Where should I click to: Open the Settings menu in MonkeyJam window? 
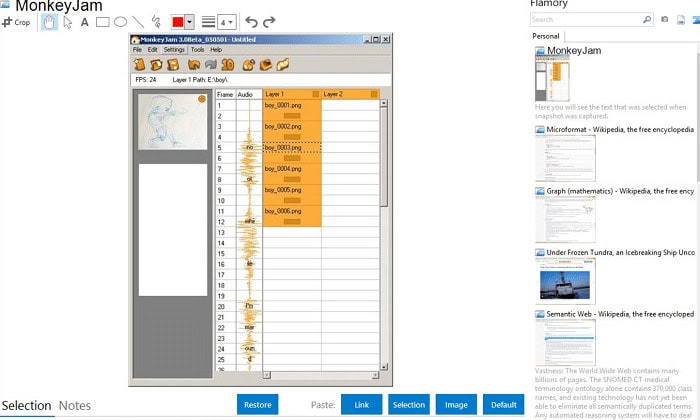tap(174, 50)
